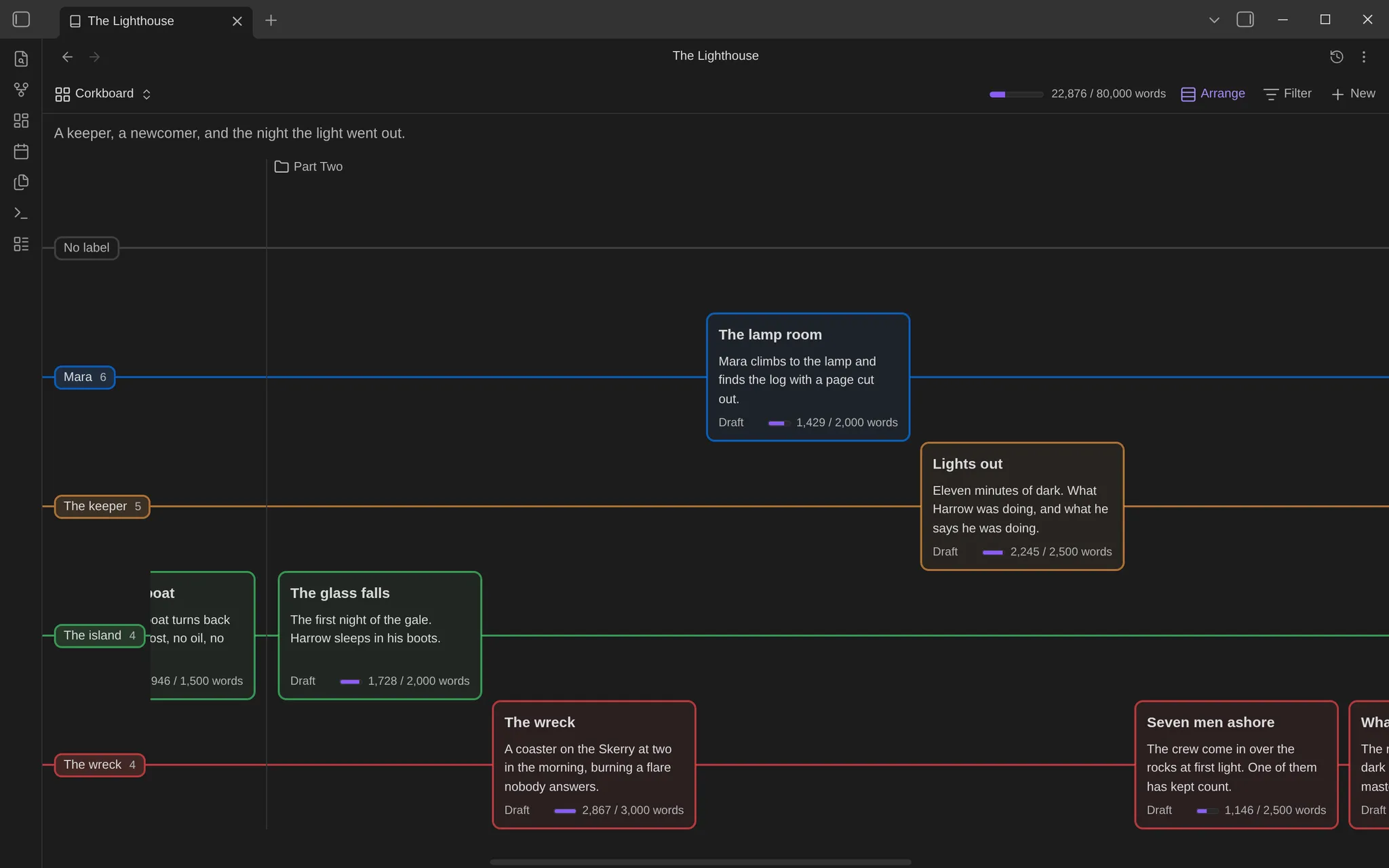Toggle the right sidebar panel icon
Screen dimensions: 1389x868
pyautogui.click(x=1245, y=20)
